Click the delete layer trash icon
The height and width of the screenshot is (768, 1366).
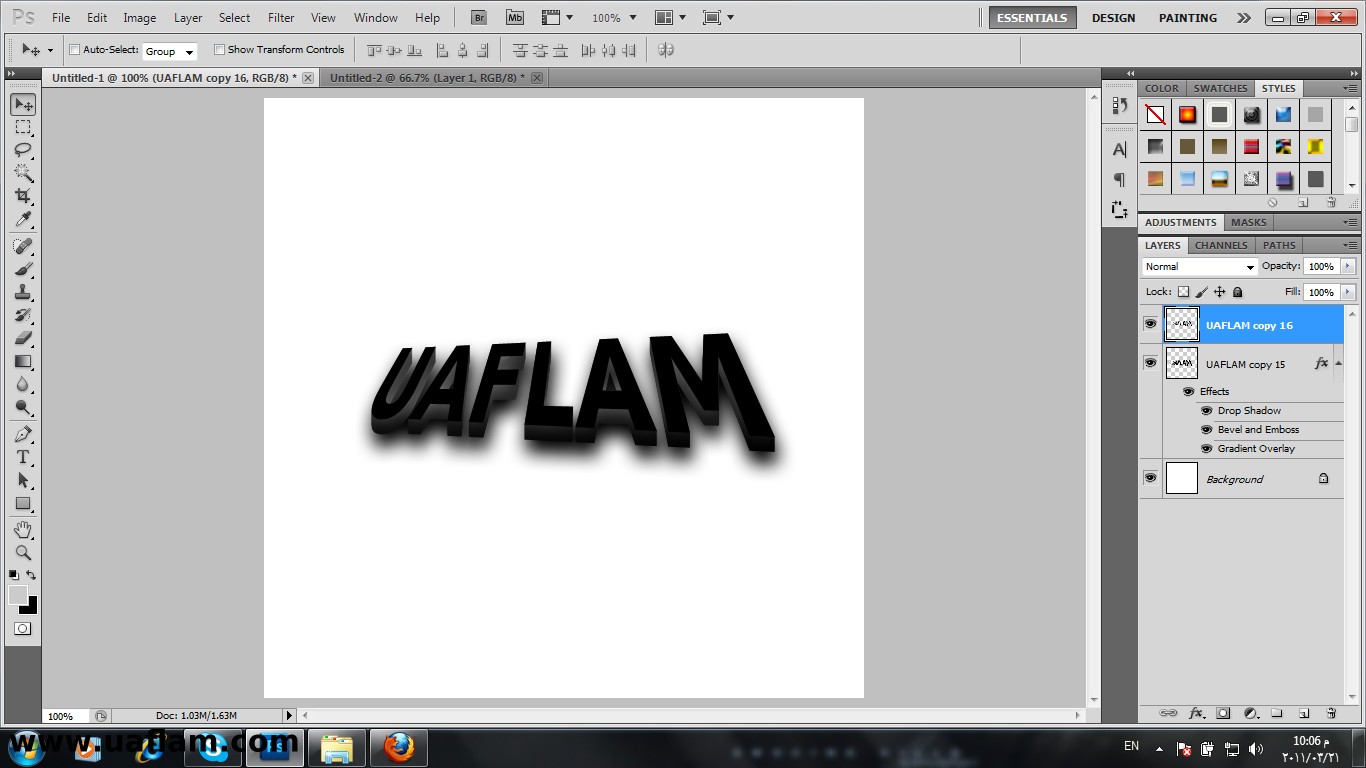(x=1331, y=713)
